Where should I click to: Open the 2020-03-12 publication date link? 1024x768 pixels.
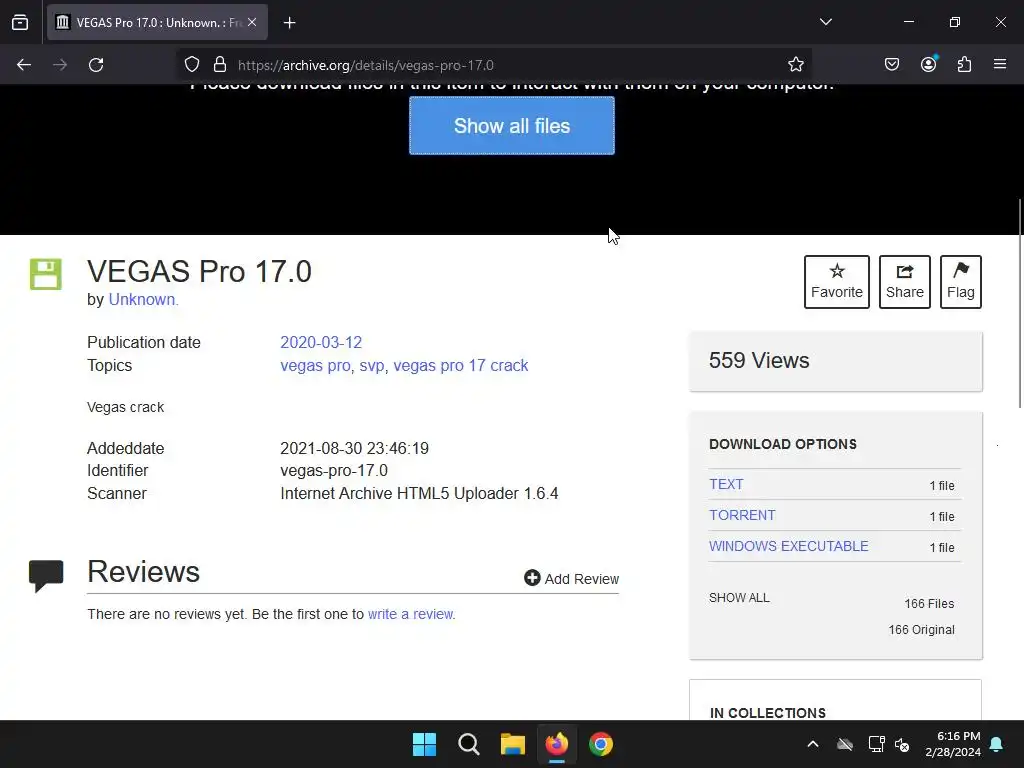[321, 342]
